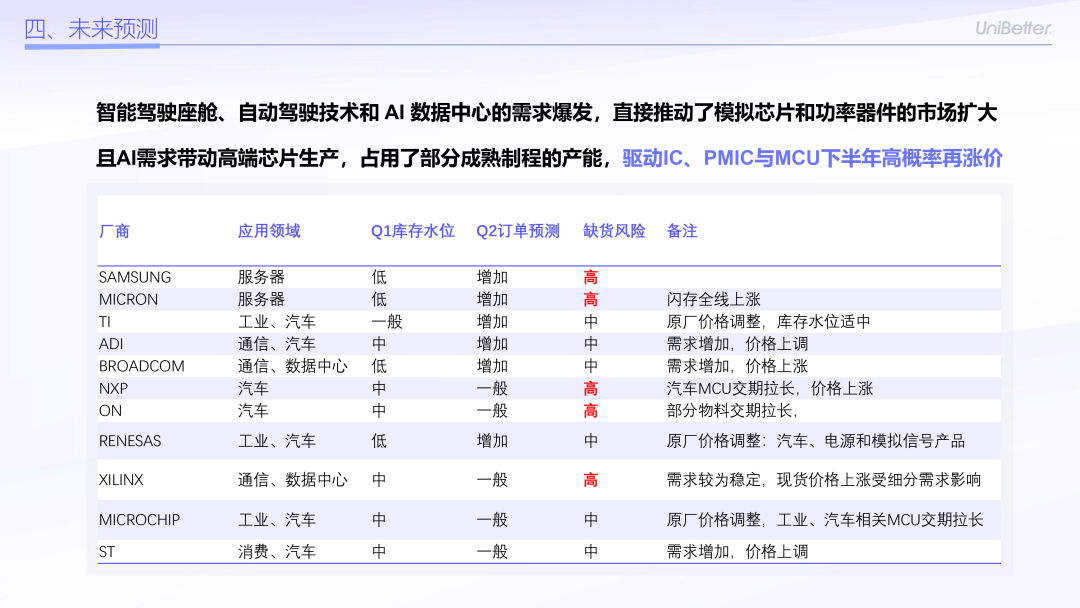Click 工业、汽车 in the TI row
Screen dimensions: 1080x608
pyautogui.click(x=277, y=322)
